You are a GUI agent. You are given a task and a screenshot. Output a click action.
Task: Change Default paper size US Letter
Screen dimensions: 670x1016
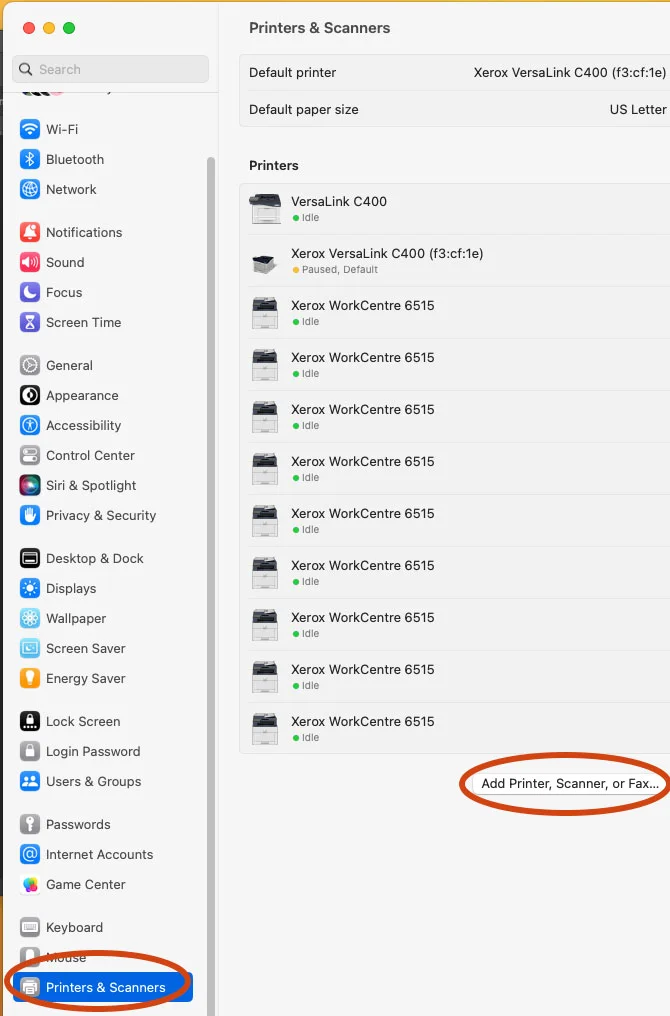[638, 110]
